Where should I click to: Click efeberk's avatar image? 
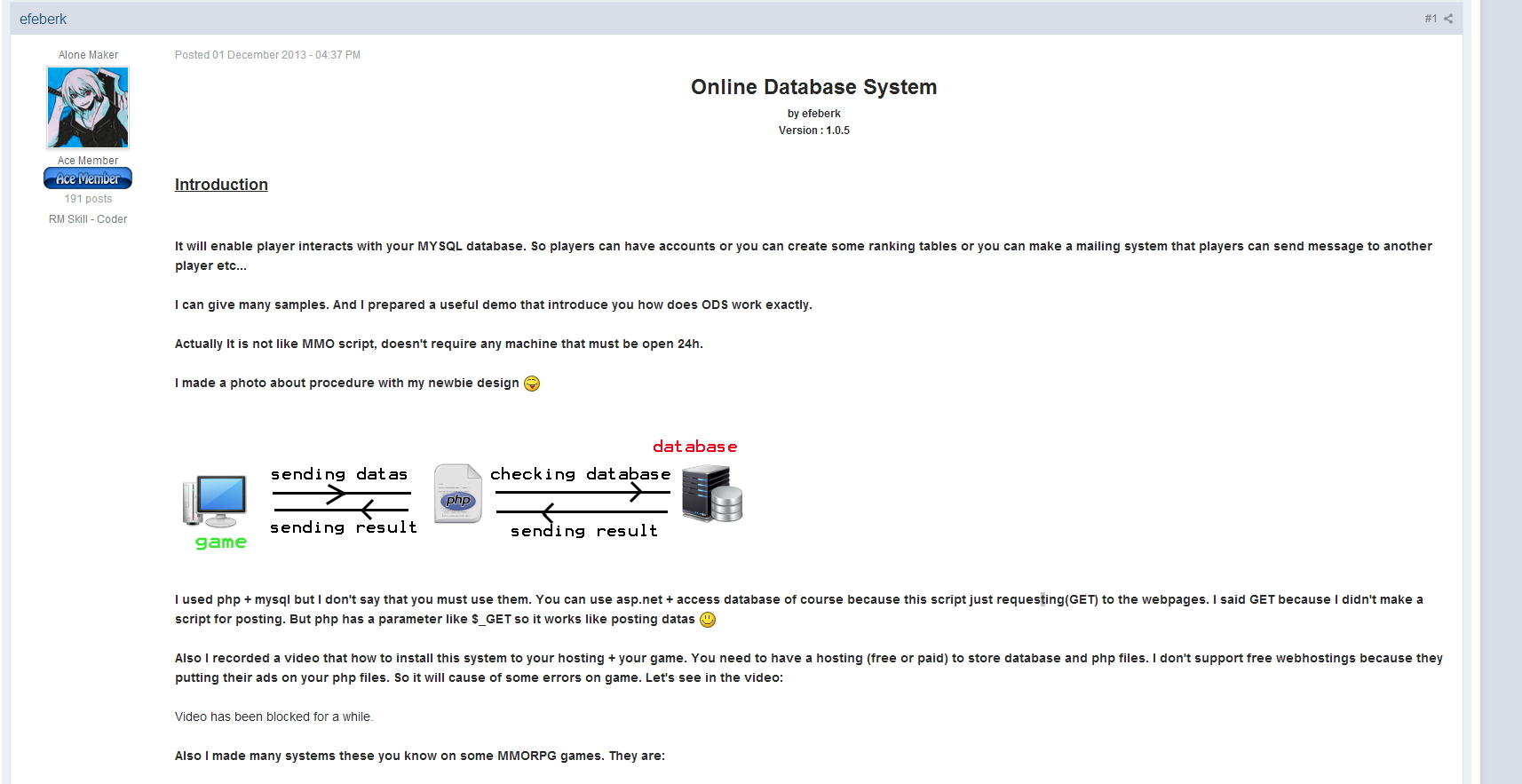(88, 107)
